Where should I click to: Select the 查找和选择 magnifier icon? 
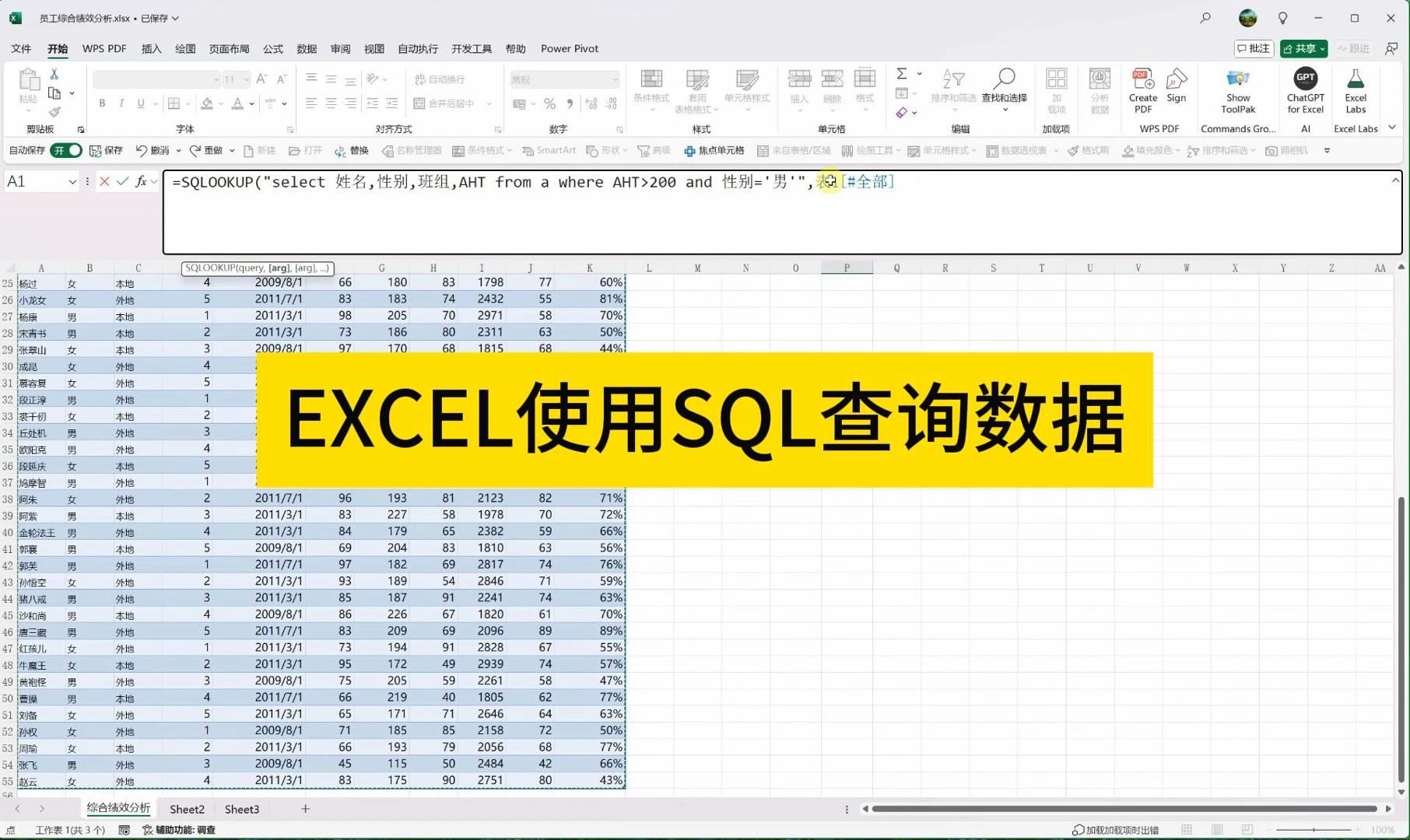(x=1004, y=82)
